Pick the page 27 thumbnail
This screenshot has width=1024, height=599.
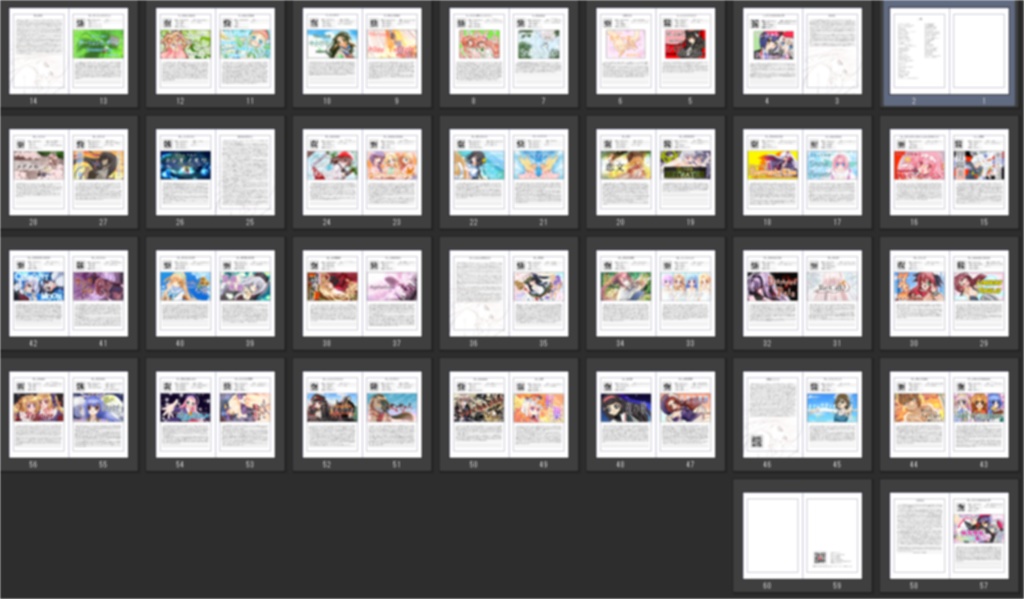coord(98,172)
